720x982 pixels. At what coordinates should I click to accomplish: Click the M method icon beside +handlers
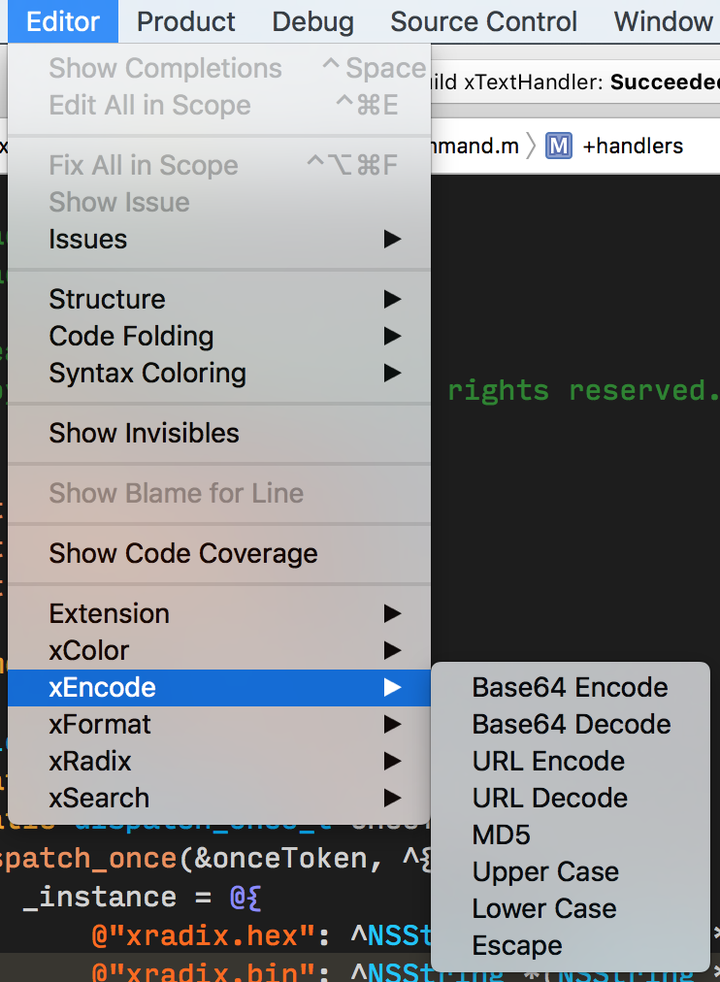[558, 147]
